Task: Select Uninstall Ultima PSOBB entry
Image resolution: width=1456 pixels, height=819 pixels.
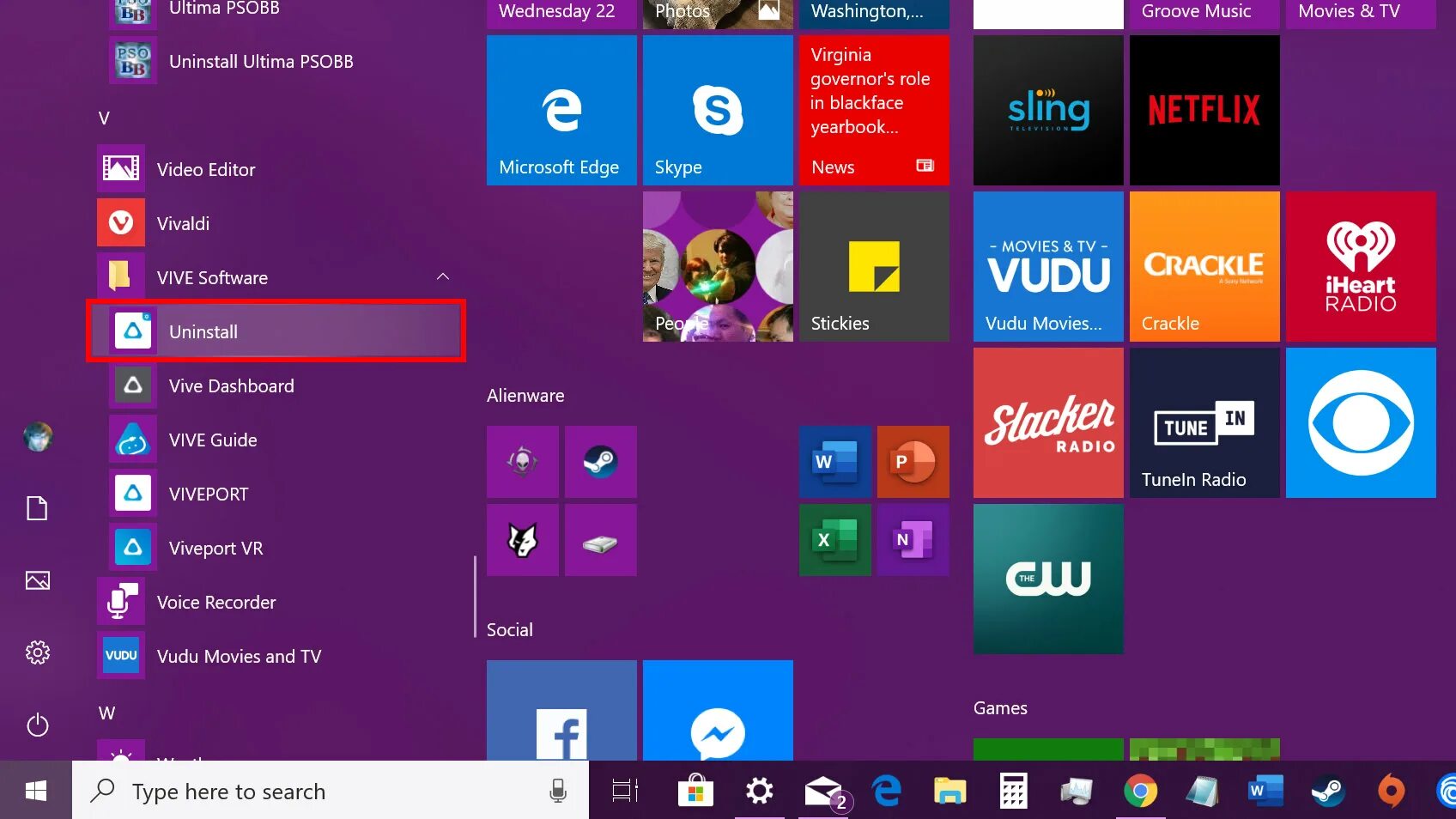Action: [276, 61]
